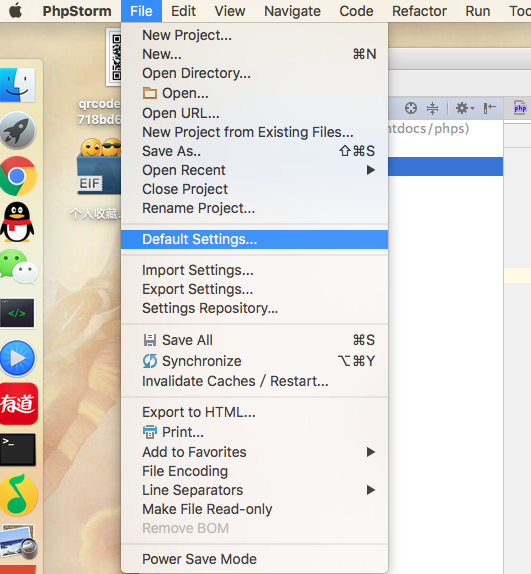
Task: Toggle Power Save Mode
Action: click(x=254, y=559)
